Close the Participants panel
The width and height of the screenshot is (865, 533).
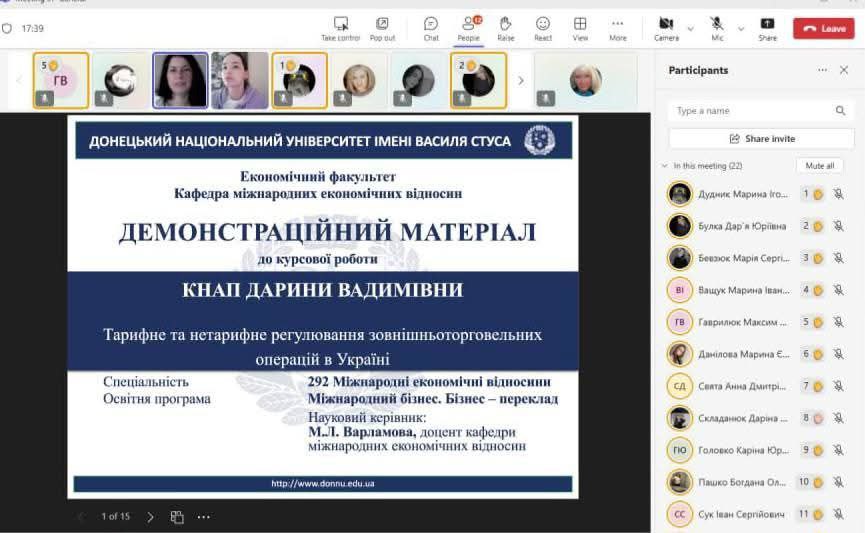coord(843,70)
